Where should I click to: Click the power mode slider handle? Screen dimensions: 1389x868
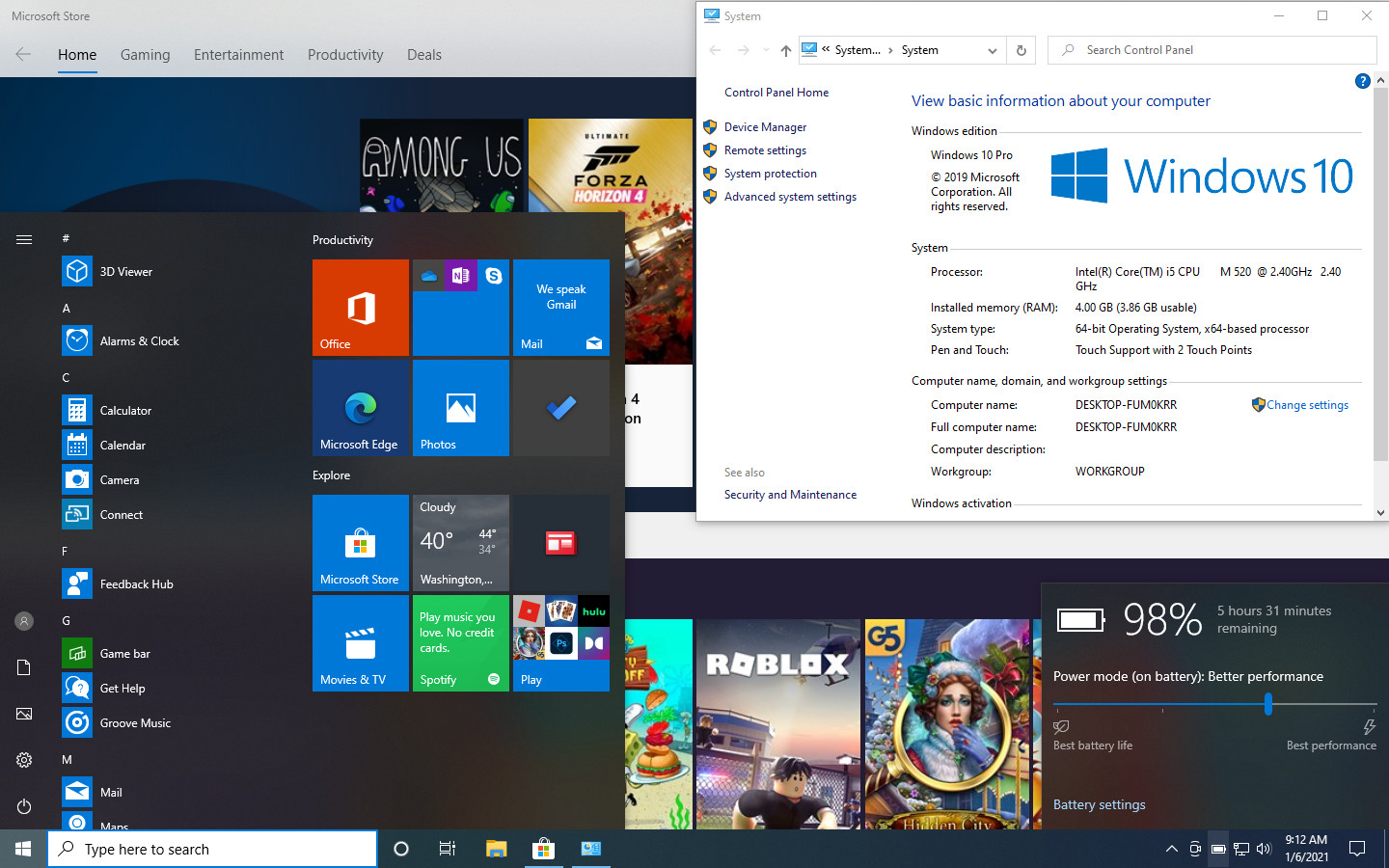pos(1268,705)
